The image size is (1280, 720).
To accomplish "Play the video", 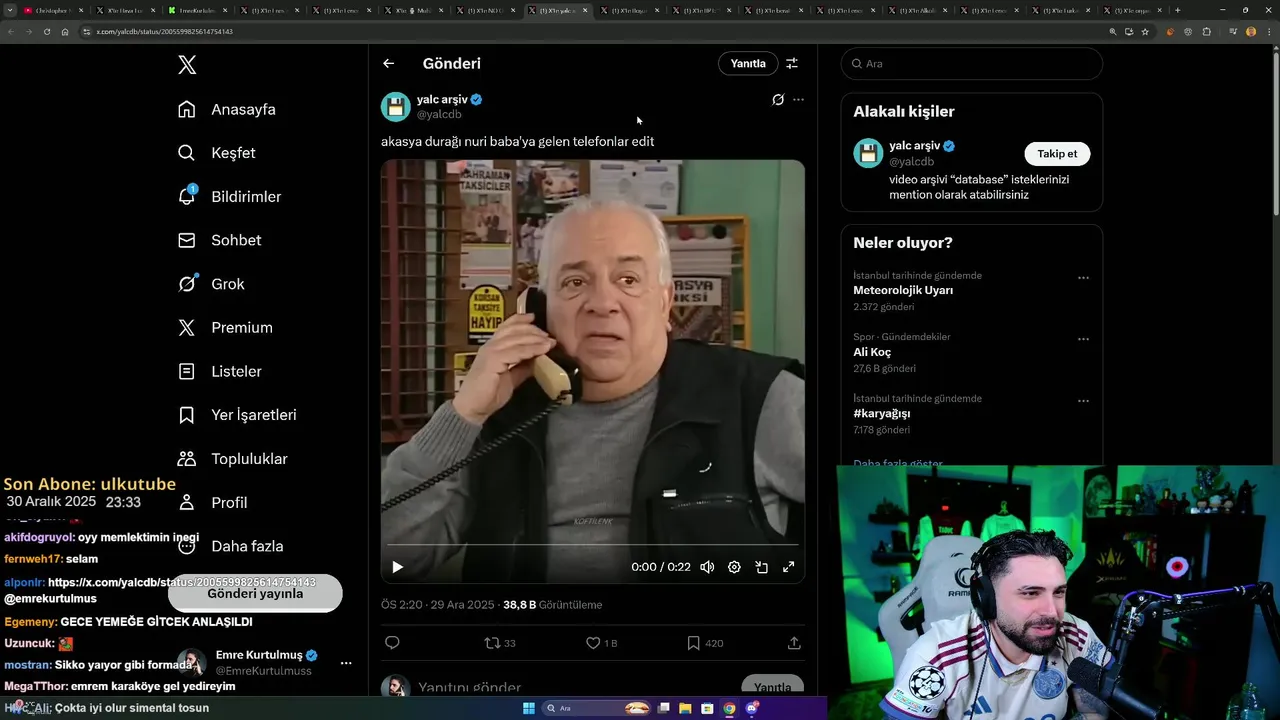I will [398, 567].
